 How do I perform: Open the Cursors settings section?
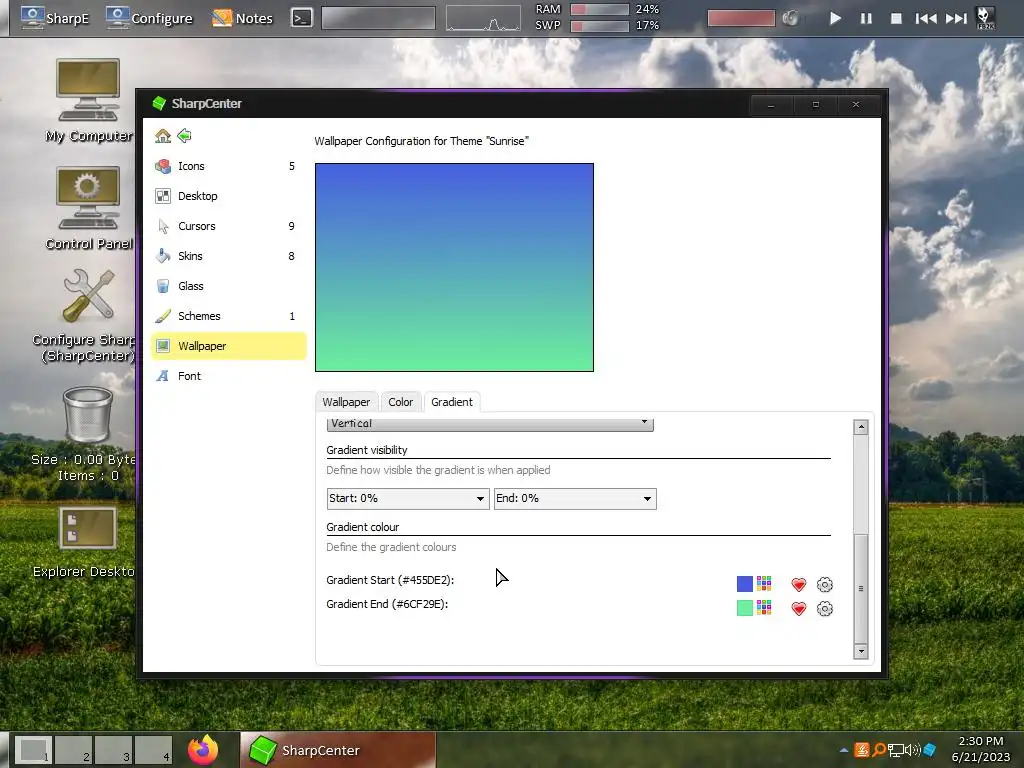pos(228,226)
